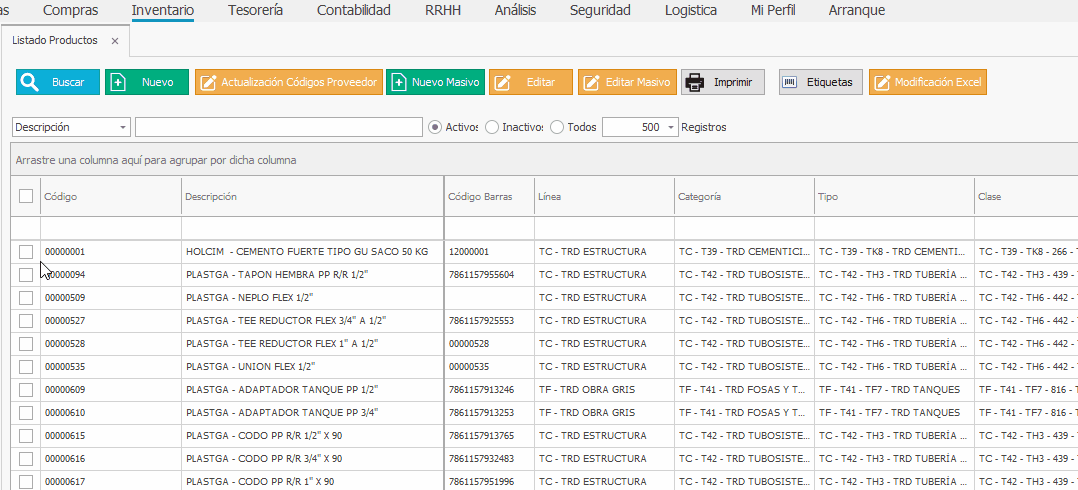Select the Activos radio button
This screenshot has width=1078, height=490.
click(434, 127)
